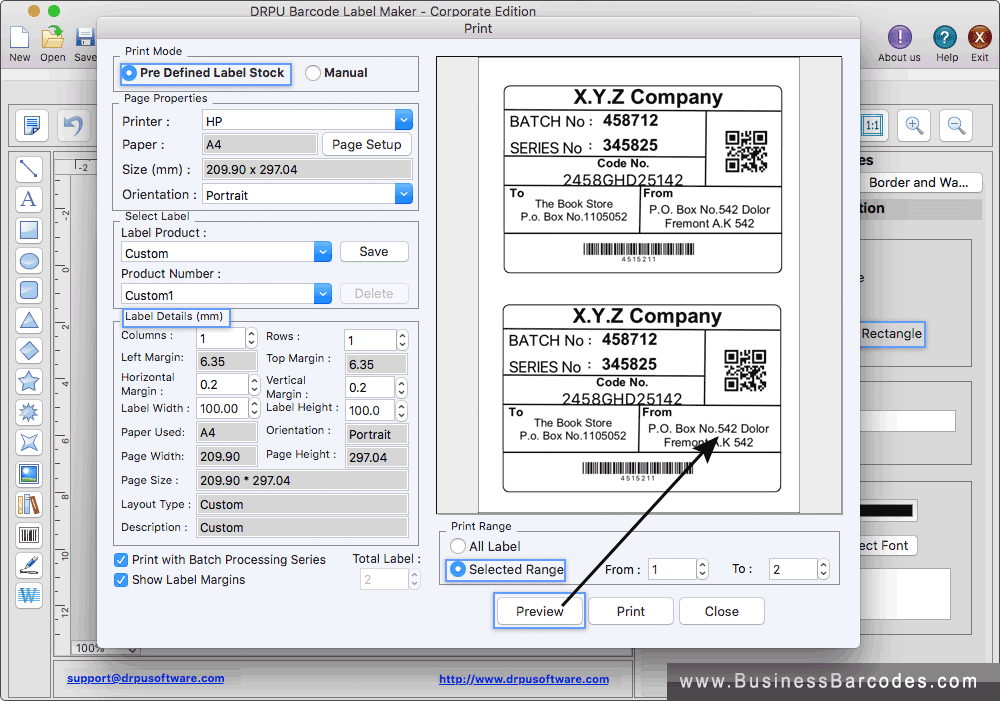Click the Save label product button

(x=374, y=251)
